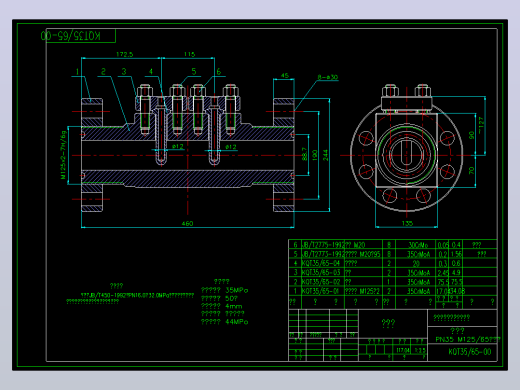Select the 460 overall length dimension
This screenshot has width=520, height=390.
point(187,223)
